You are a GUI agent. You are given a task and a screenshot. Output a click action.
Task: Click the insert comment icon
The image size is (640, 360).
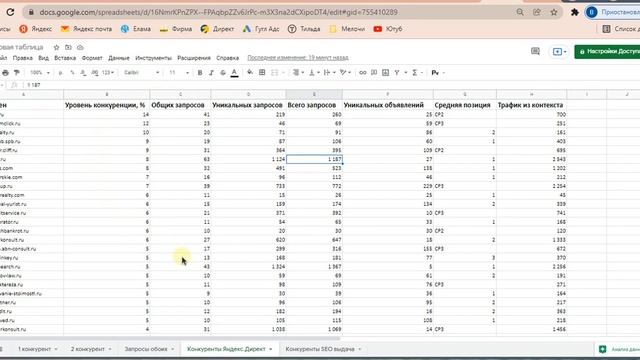tap(374, 73)
